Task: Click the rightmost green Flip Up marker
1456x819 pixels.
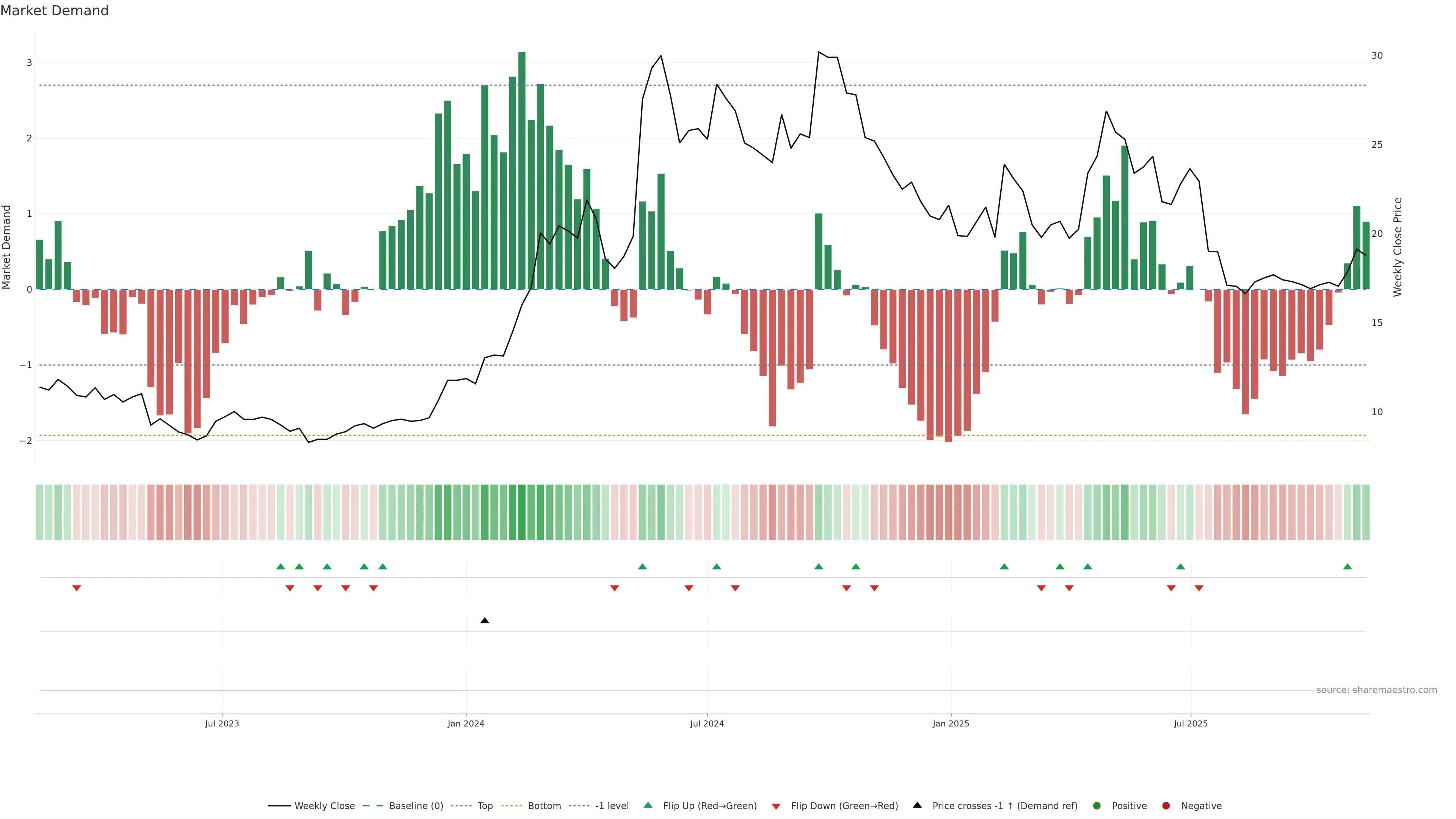Action: [1348, 566]
